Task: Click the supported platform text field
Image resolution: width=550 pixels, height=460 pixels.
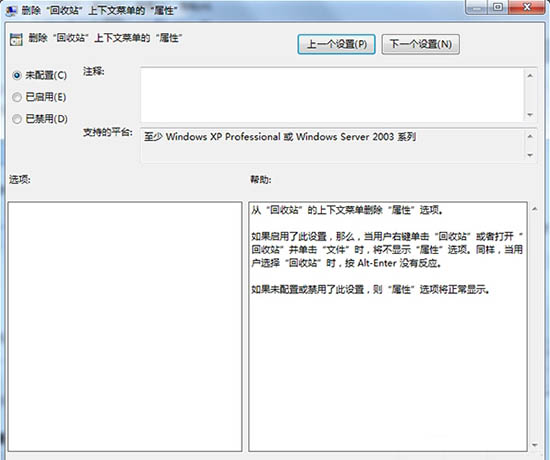Action: pos(333,146)
